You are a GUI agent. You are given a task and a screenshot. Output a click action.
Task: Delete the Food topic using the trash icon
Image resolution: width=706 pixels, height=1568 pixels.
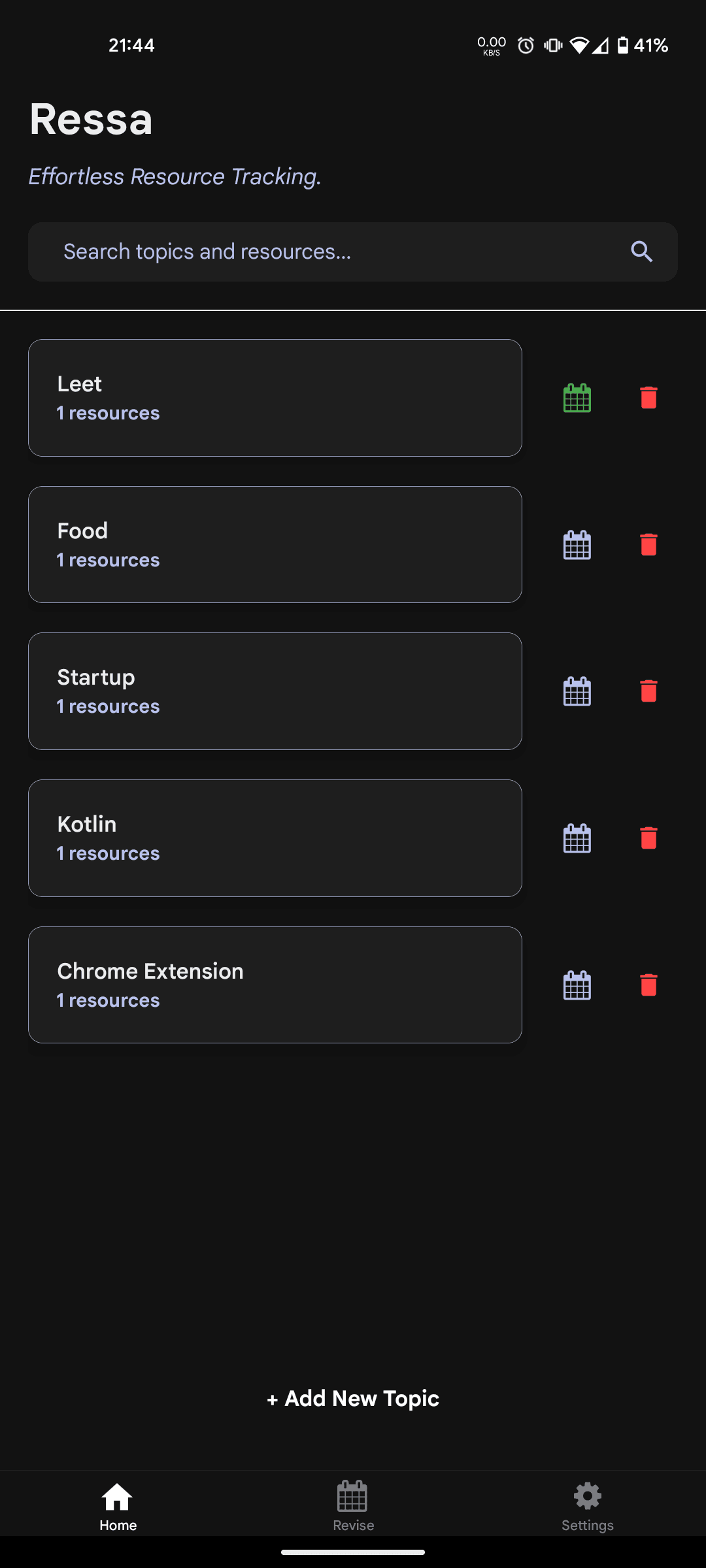(648, 544)
